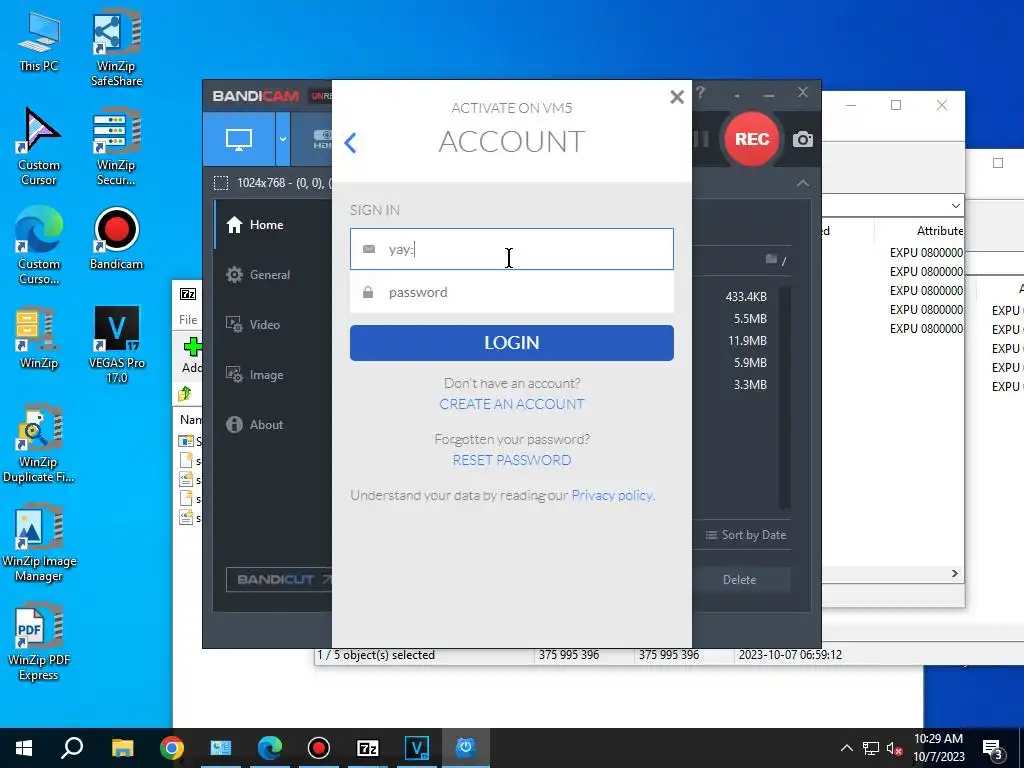Open This PC desktop icon
Image resolution: width=1024 pixels, height=768 pixels.
(38, 42)
